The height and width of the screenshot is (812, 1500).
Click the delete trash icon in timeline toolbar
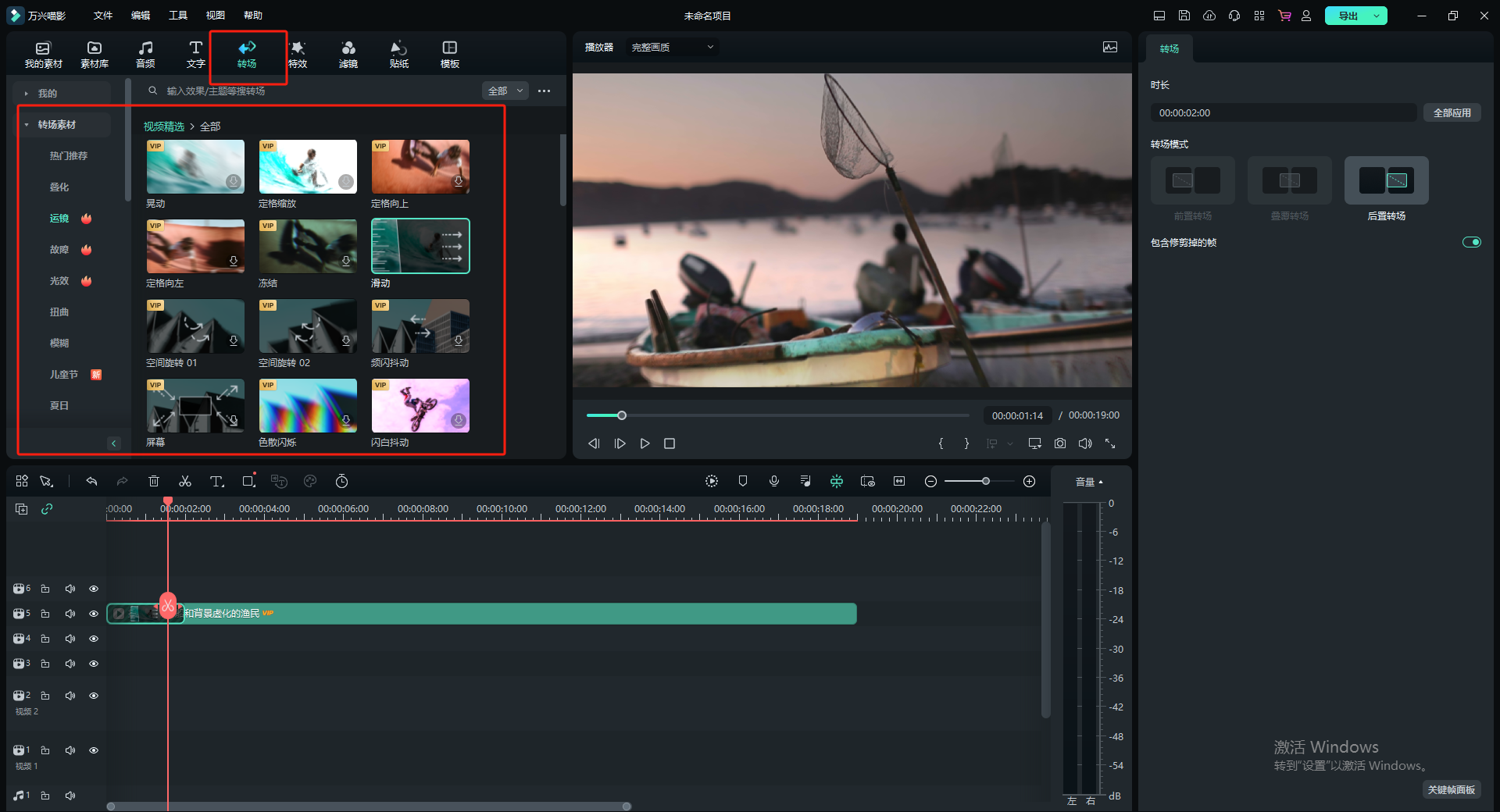pos(154,482)
